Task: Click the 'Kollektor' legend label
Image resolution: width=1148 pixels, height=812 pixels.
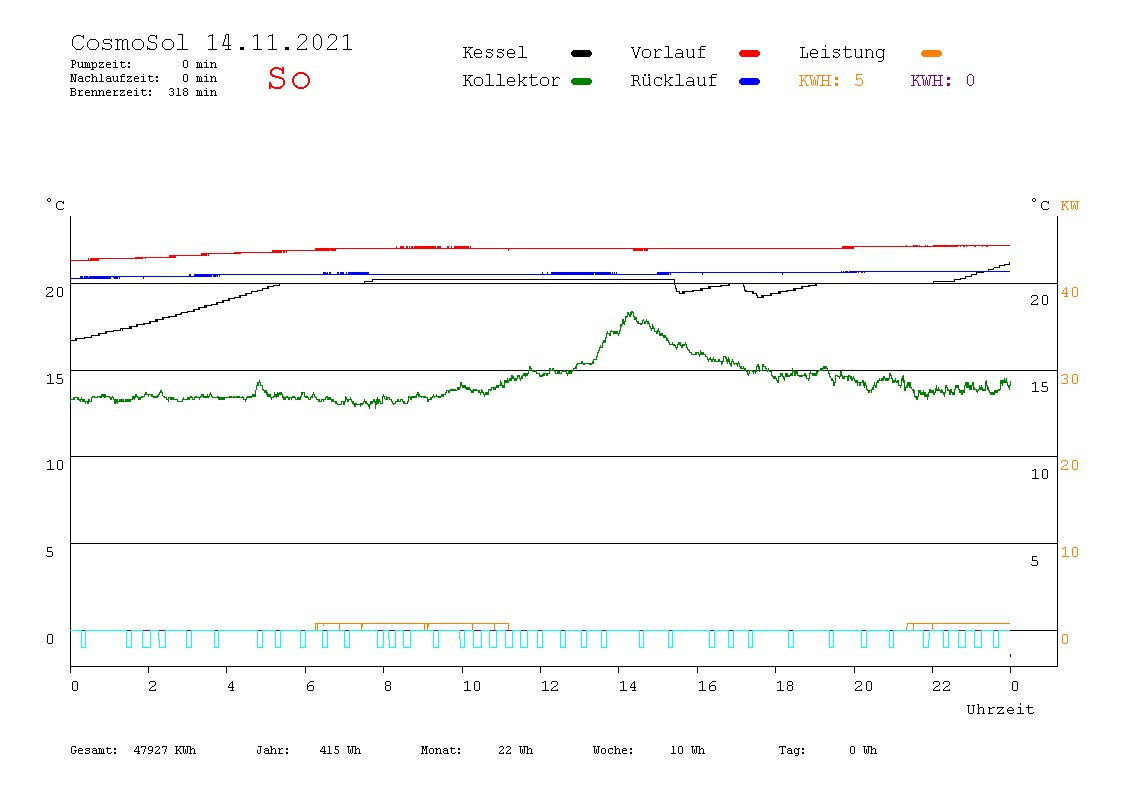Action: (x=511, y=81)
